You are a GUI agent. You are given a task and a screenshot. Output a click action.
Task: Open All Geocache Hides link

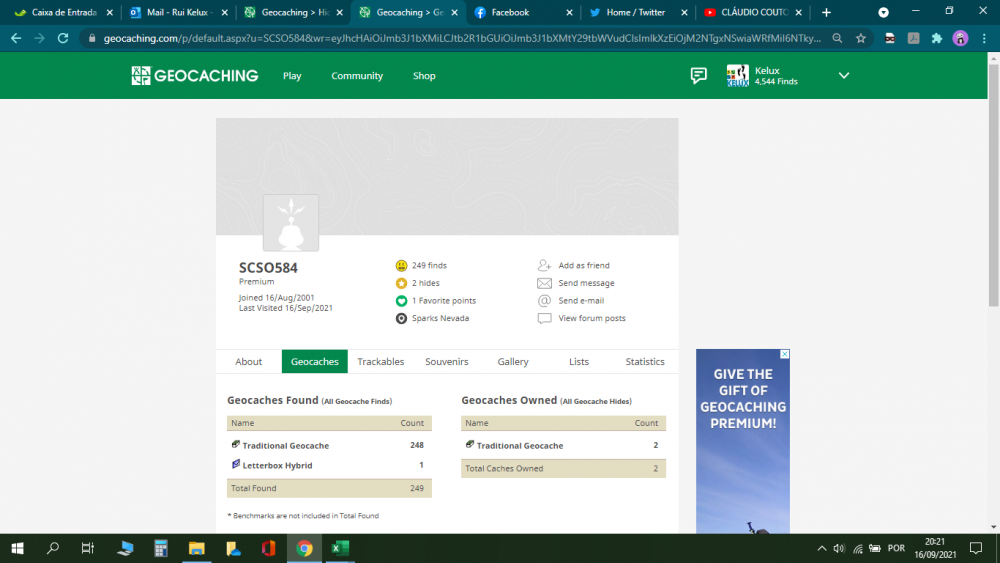[x=596, y=401]
